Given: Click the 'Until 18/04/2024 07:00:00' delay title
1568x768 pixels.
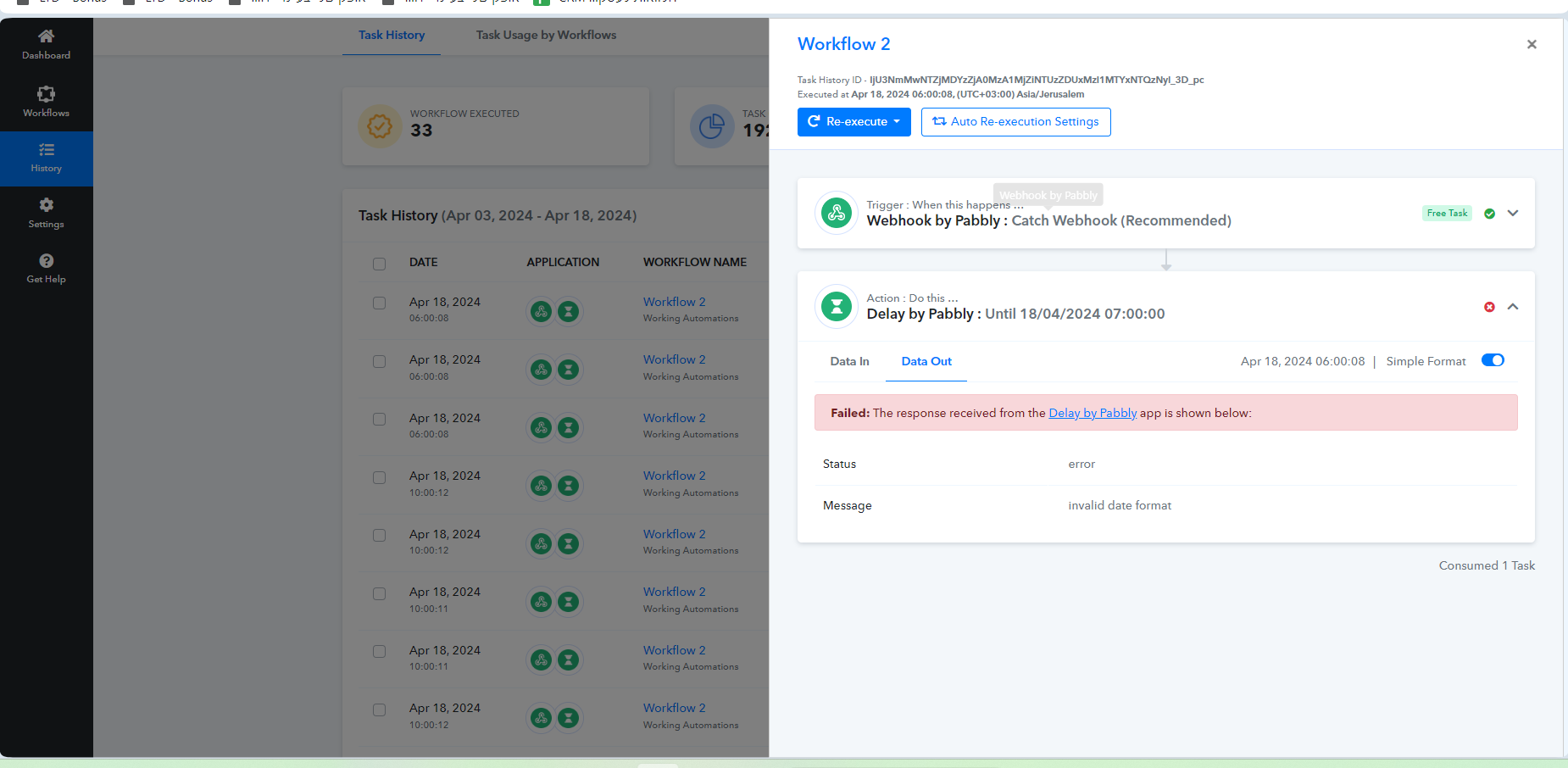Looking at the screenshot, I should [1075, 314].
